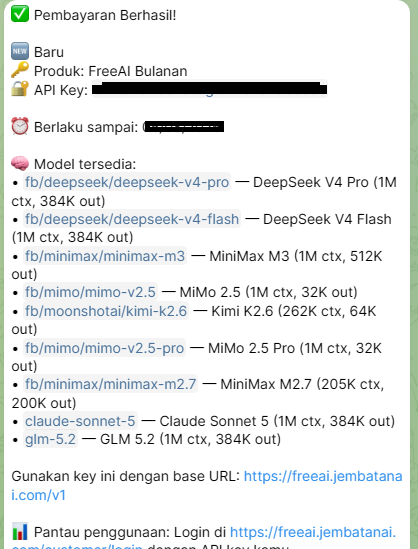Click the key emoji next to Produk
Screen dimensions: 418x549
(x=20, y=70)
